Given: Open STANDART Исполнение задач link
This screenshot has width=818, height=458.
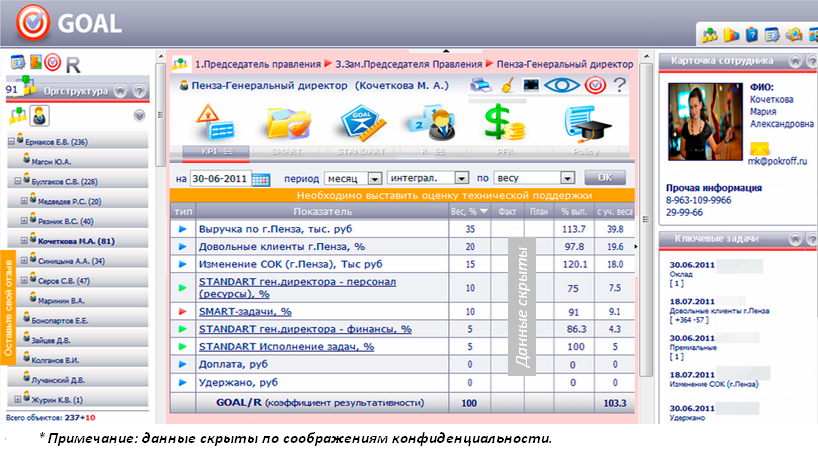Looking at the screenshot, I should [286, 347].
